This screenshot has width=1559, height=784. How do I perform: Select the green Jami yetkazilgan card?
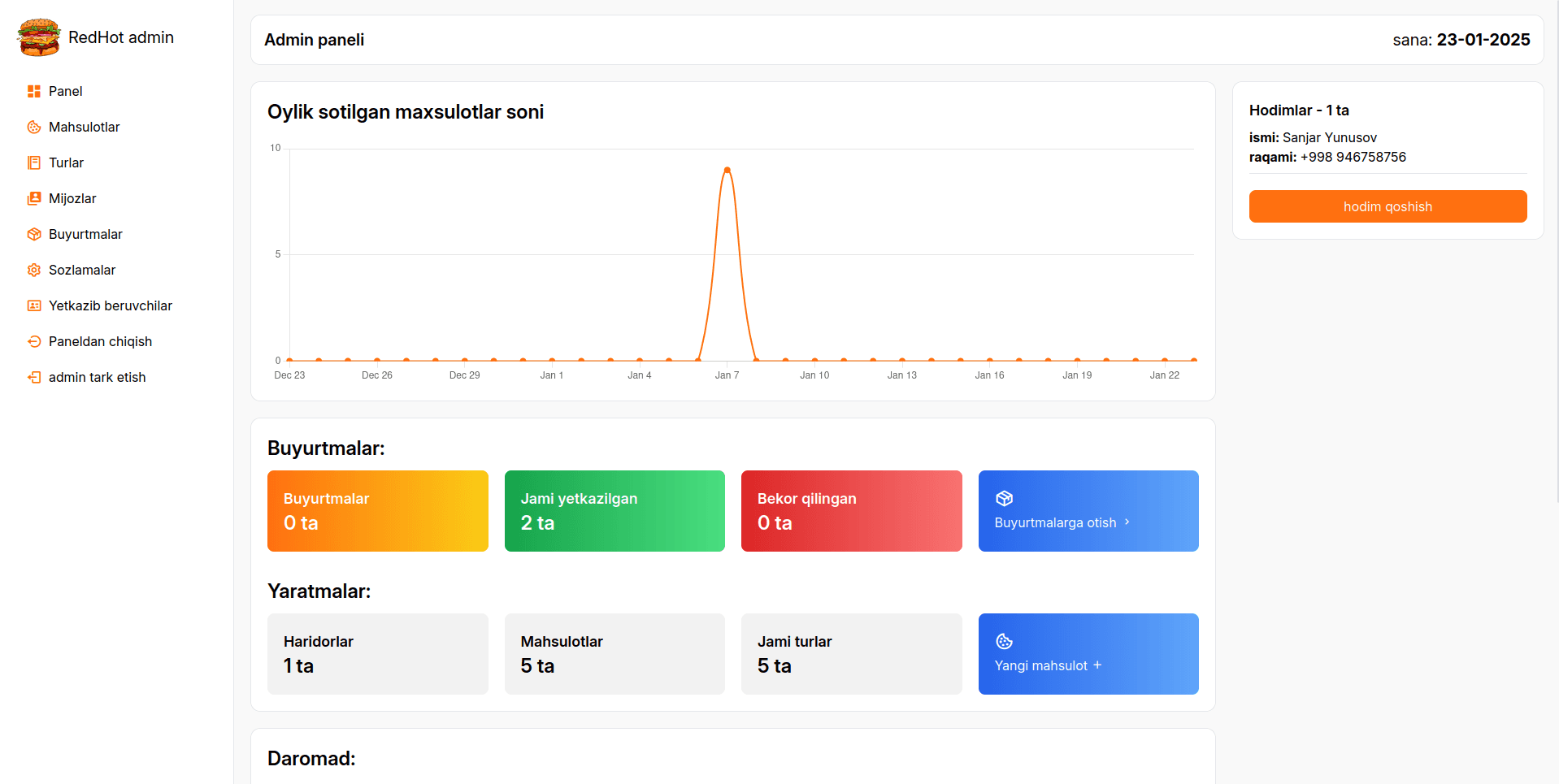614,511
